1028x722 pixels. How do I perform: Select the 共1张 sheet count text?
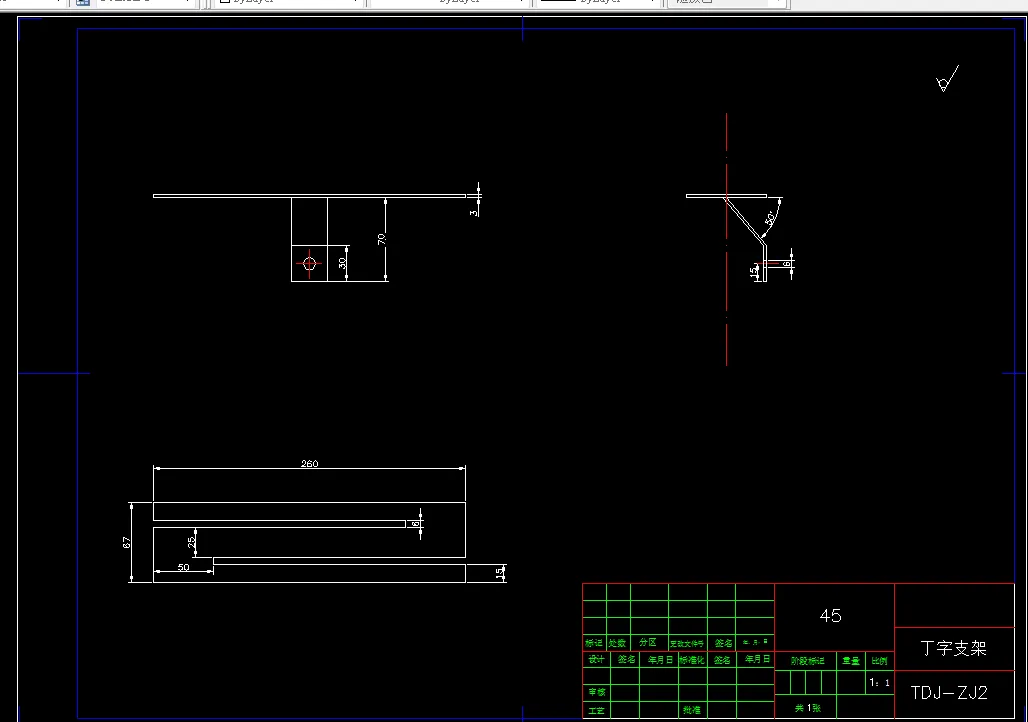[x=808, y=708]
